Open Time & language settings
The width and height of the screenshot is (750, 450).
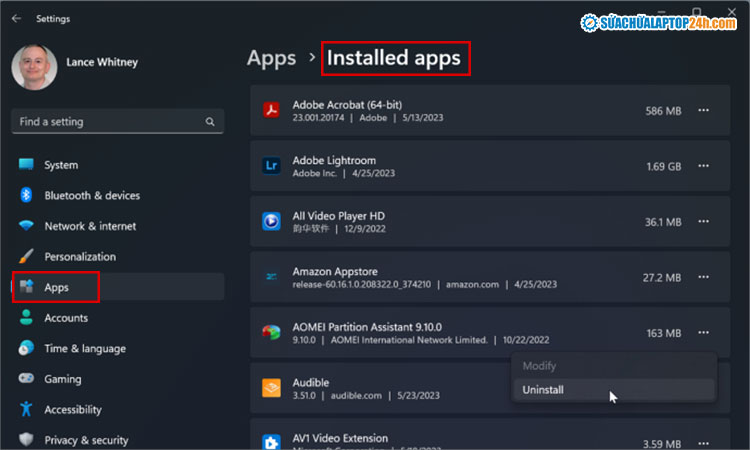tap(85, 349)
